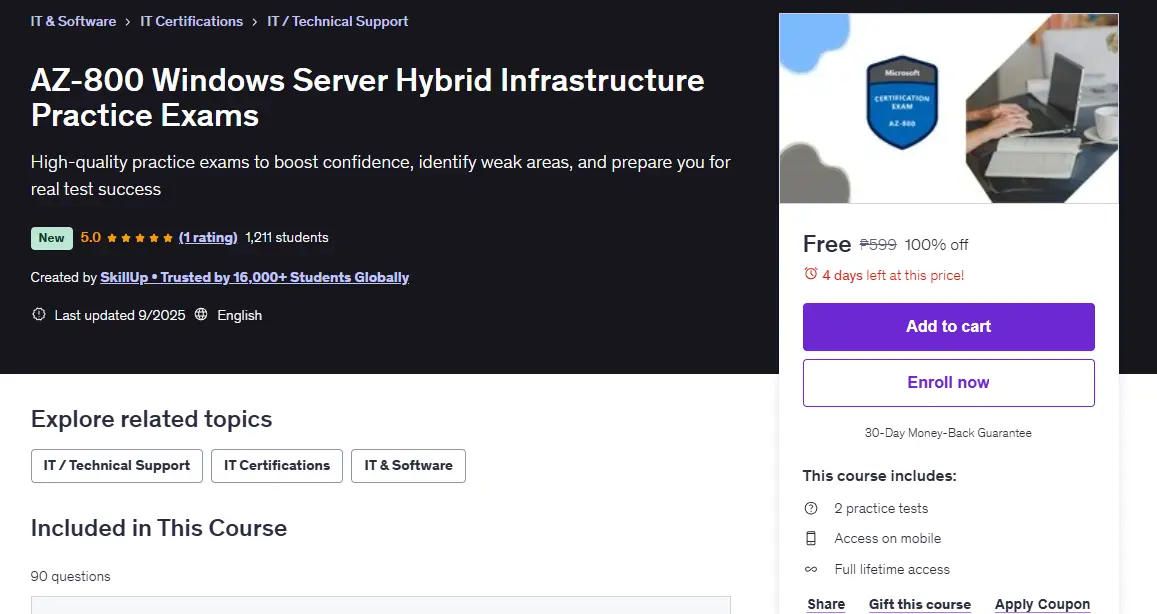Click the question mark icon beside practice tests

click(811, 508)
